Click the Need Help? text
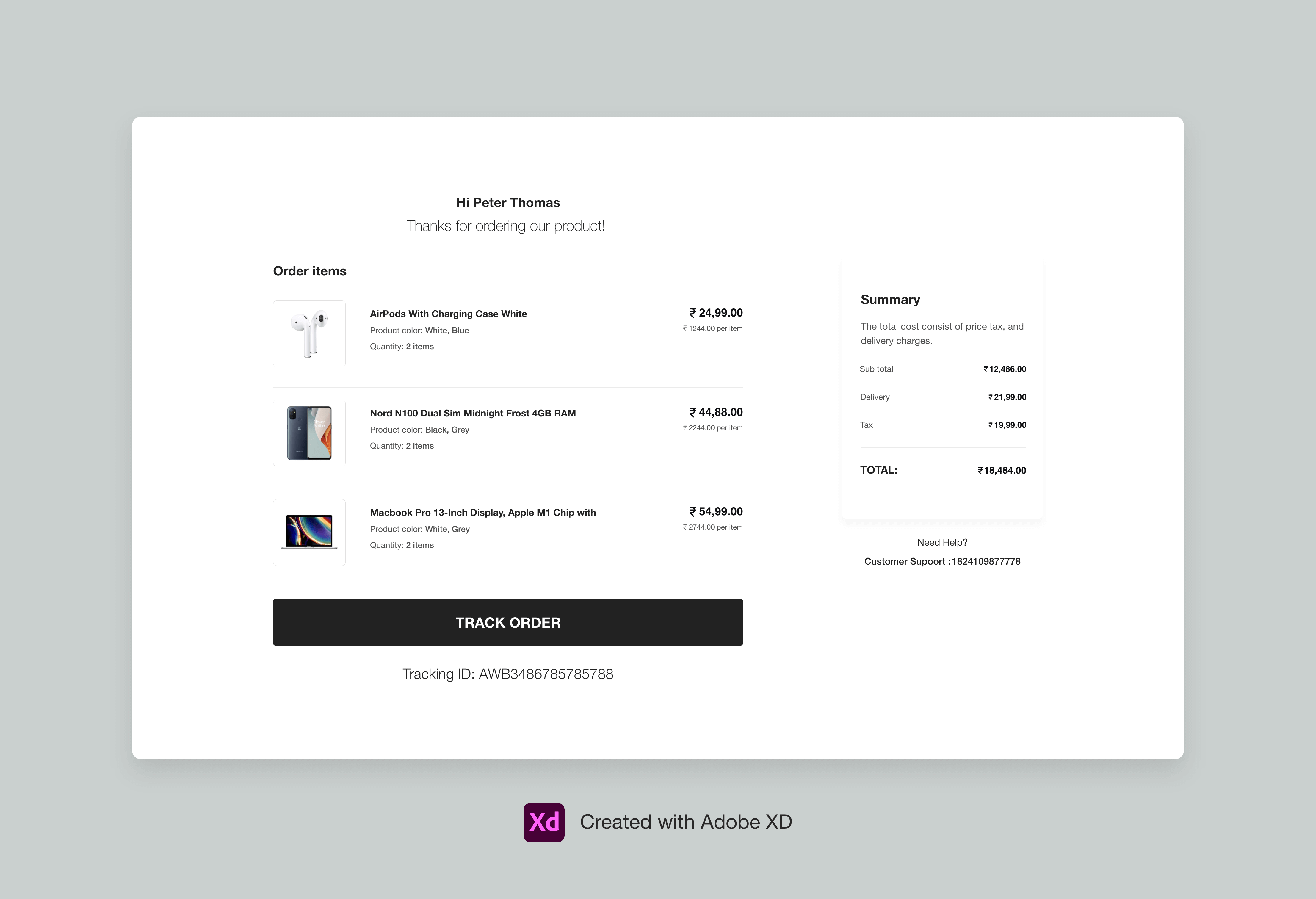This screenshot has height=899, width=1316. point(942,542)
